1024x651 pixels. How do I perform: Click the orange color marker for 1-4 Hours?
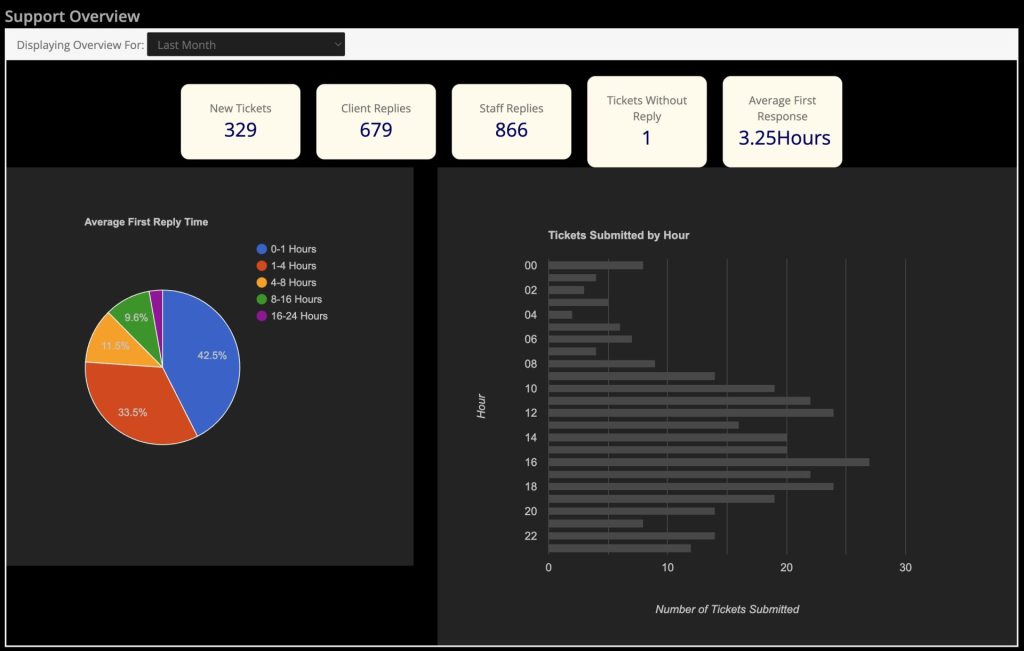[261, 266]
